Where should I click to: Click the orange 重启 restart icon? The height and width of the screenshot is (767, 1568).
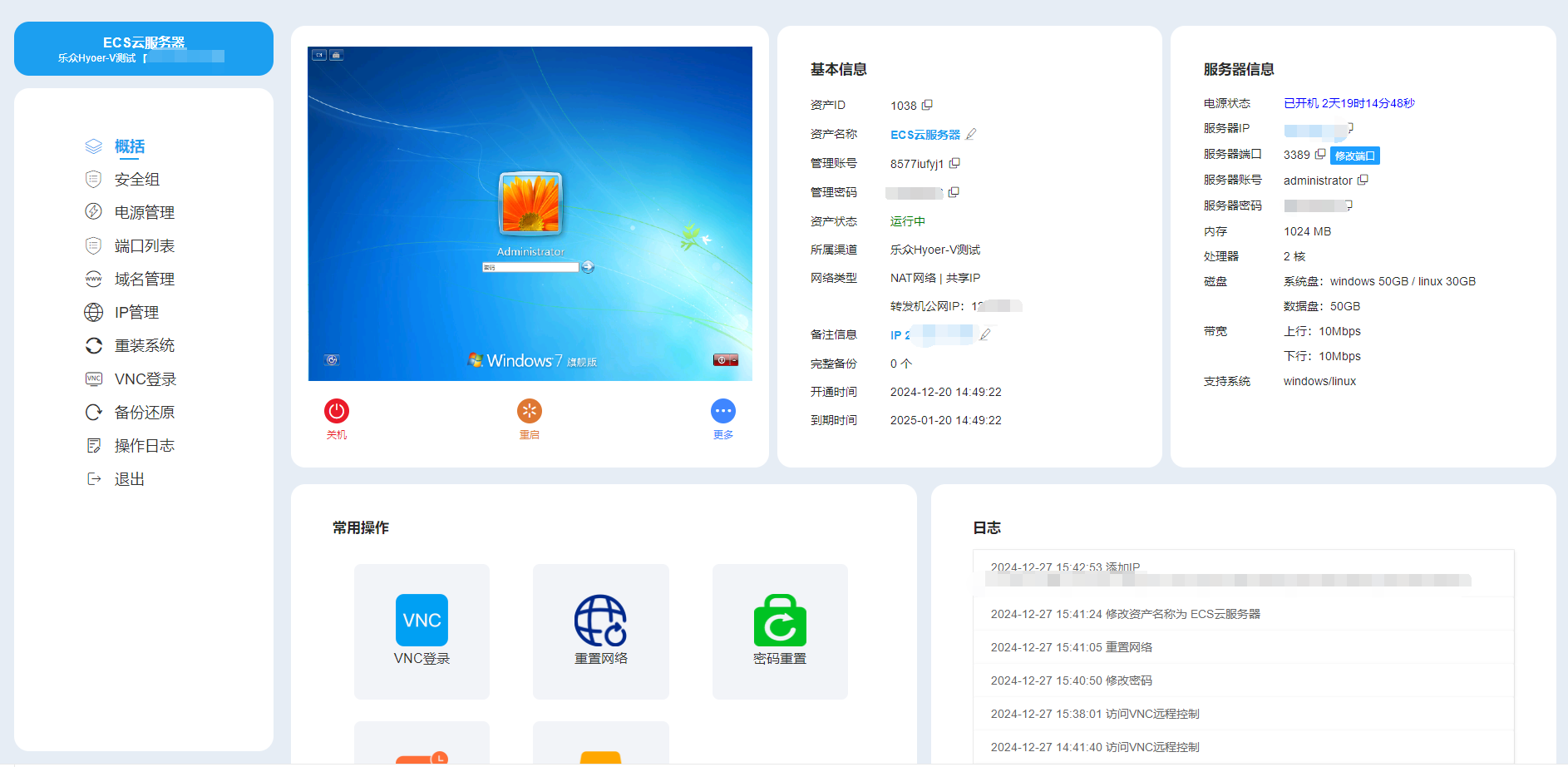[529, 411]
